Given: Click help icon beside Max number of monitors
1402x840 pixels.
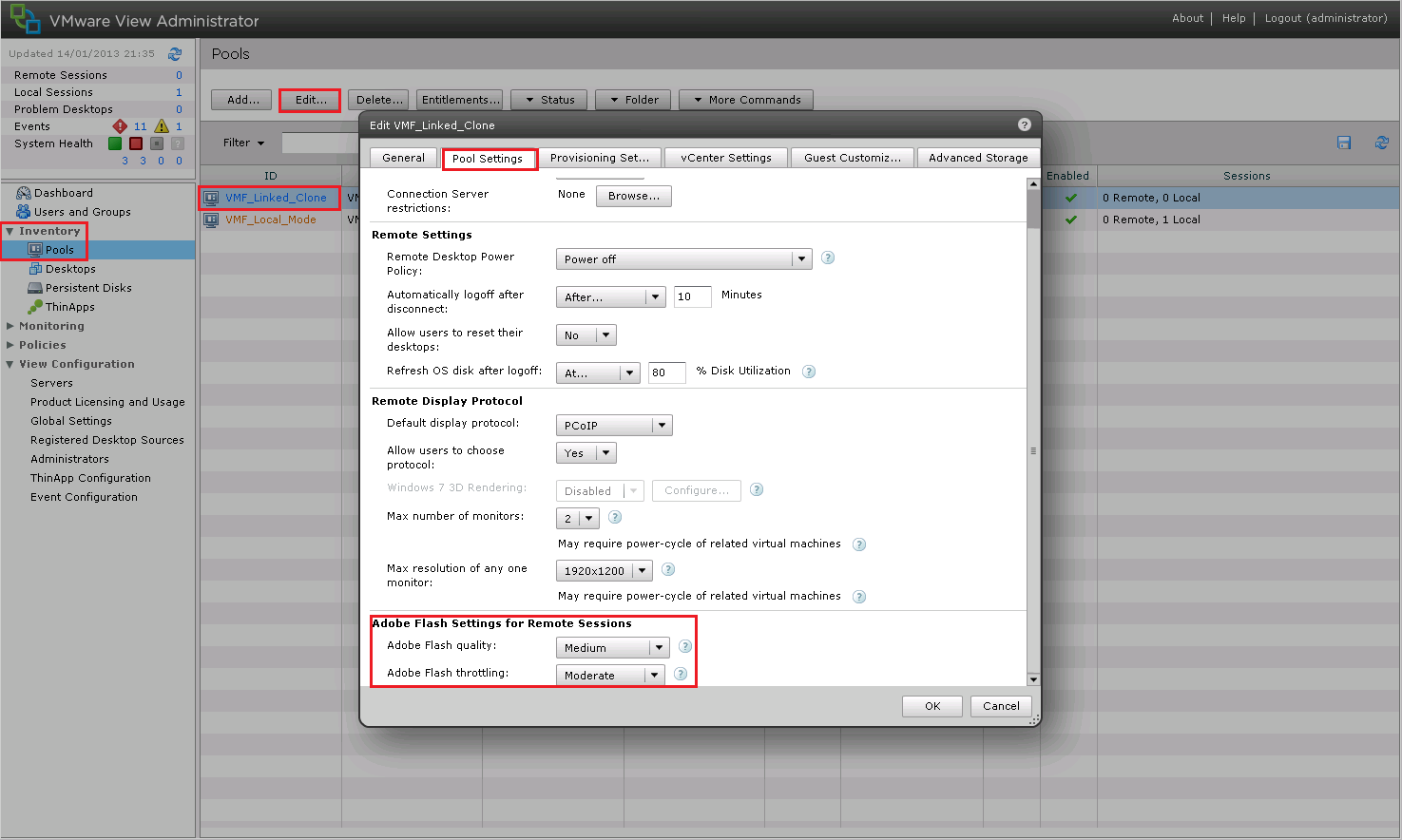Looking at the screenshot, I should click(615, 518).
